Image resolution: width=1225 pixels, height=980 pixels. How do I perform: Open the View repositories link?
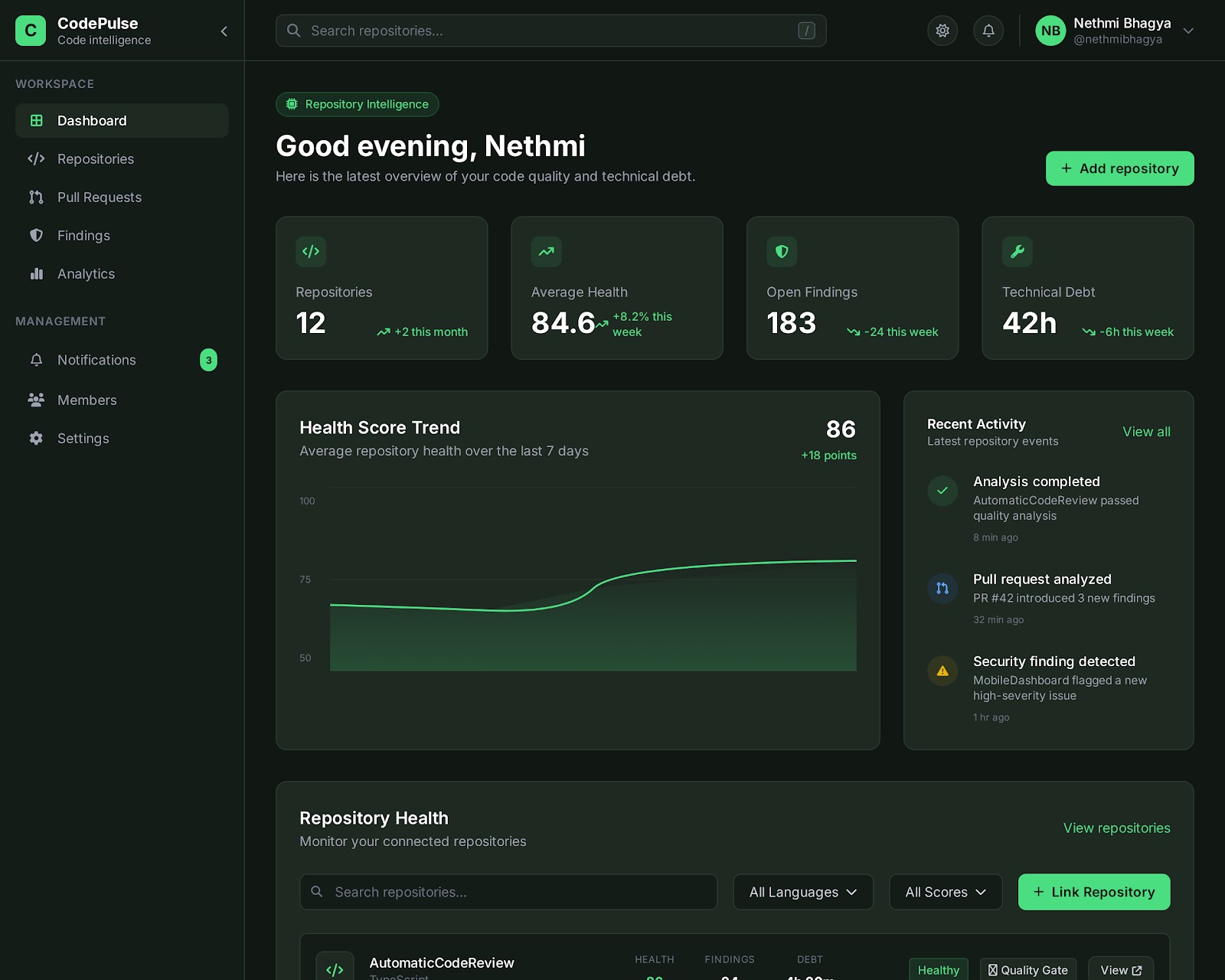click(1116, 828)
